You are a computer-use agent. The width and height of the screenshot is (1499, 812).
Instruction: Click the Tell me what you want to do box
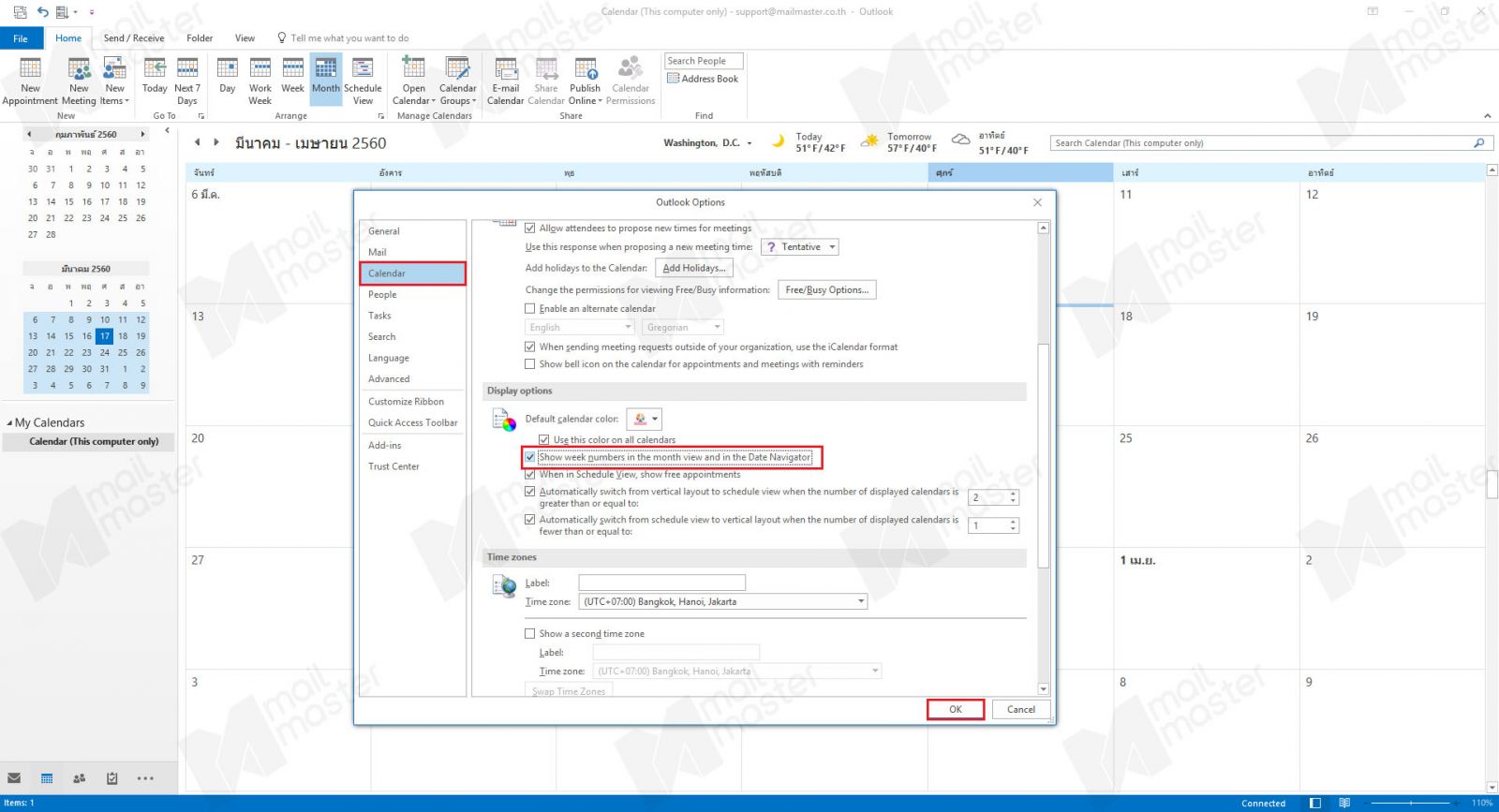tap(343, 38)
